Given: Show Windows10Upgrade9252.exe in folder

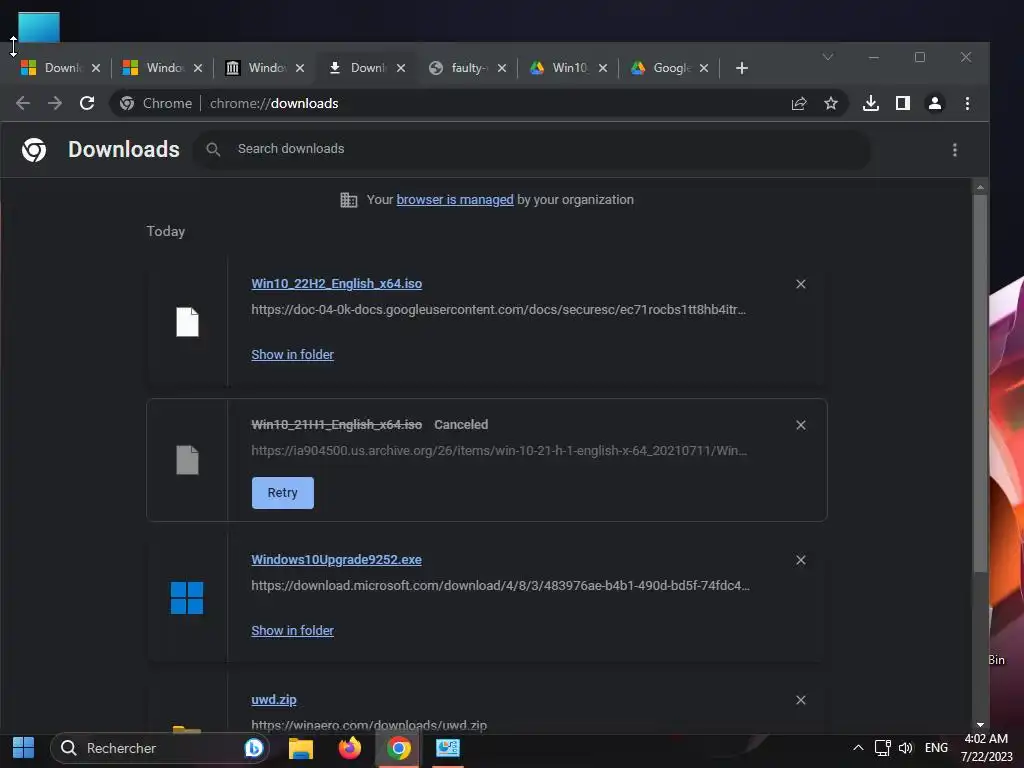Looking at the screenshot, I should (293, 631).
